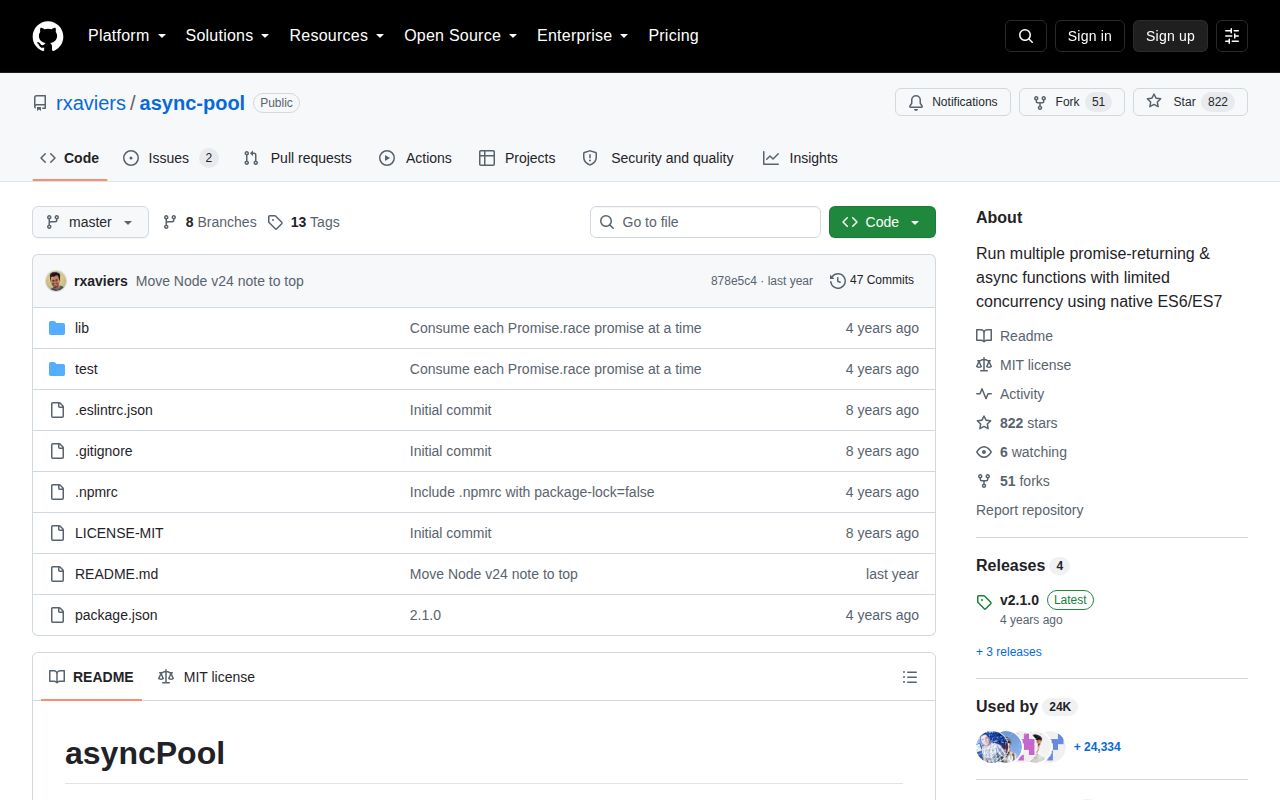
Task: Go to GitHub home via Octocat logo
Action: tap(48, 36)
